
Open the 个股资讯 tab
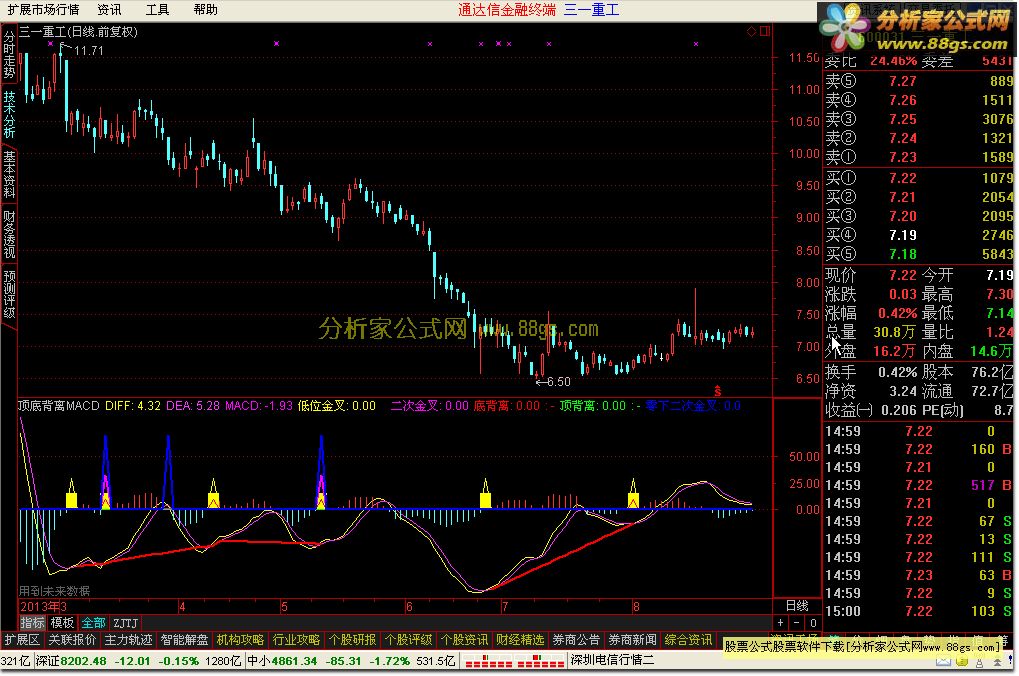463,640
